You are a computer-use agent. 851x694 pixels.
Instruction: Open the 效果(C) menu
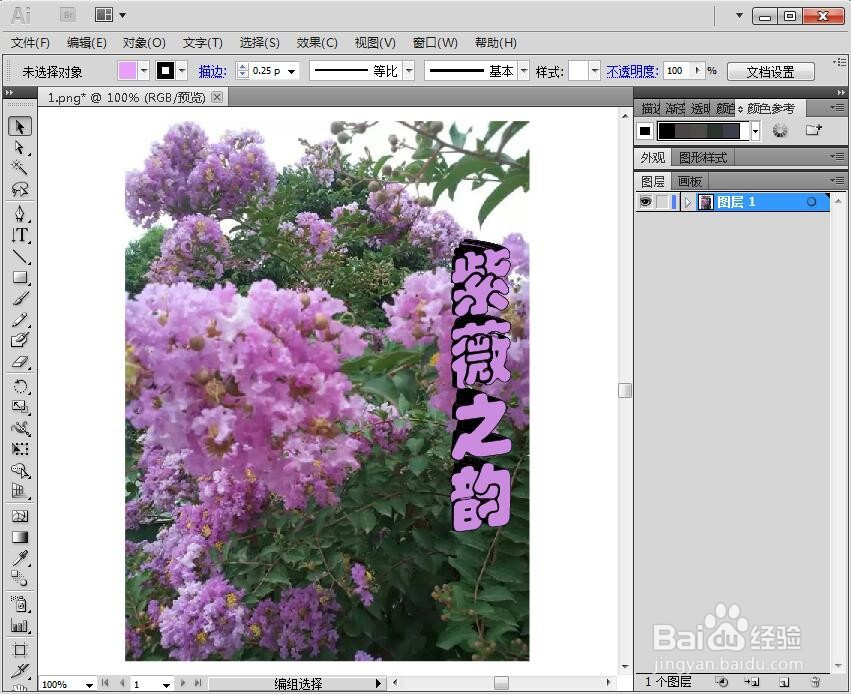pos(315,42)
